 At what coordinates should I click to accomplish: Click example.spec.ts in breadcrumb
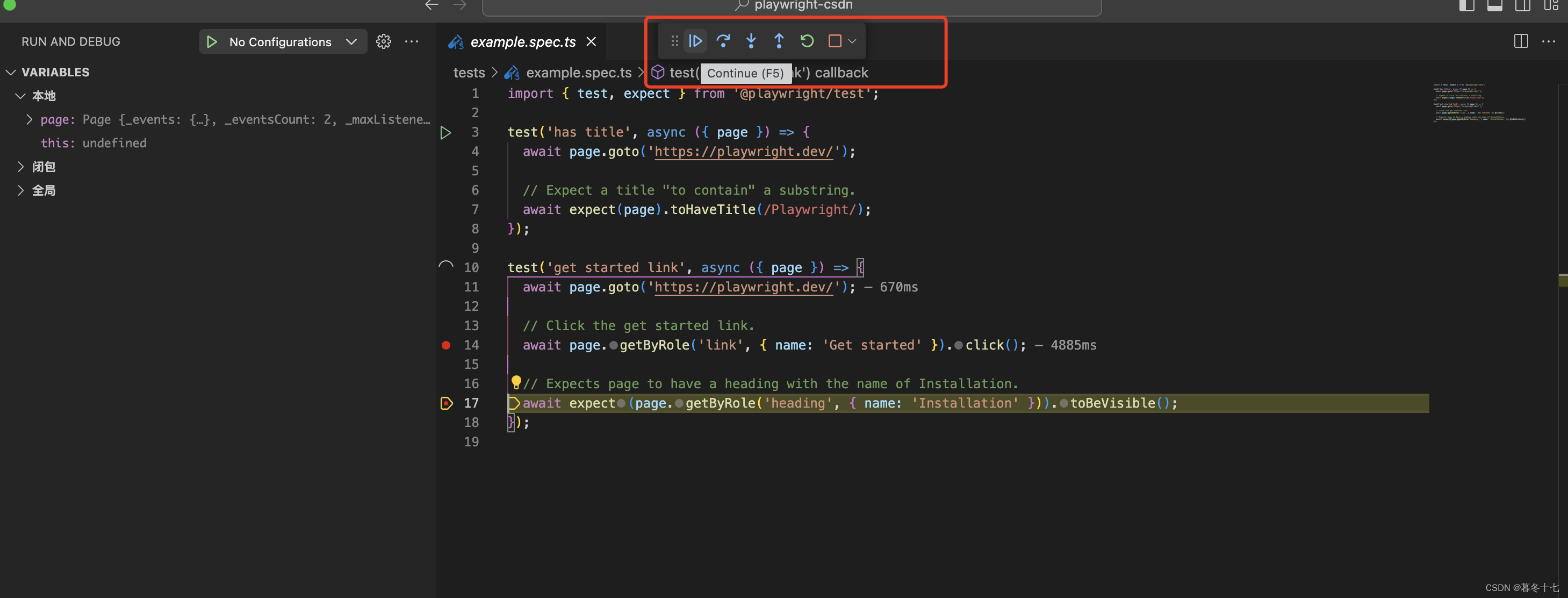tap(578, 73)
